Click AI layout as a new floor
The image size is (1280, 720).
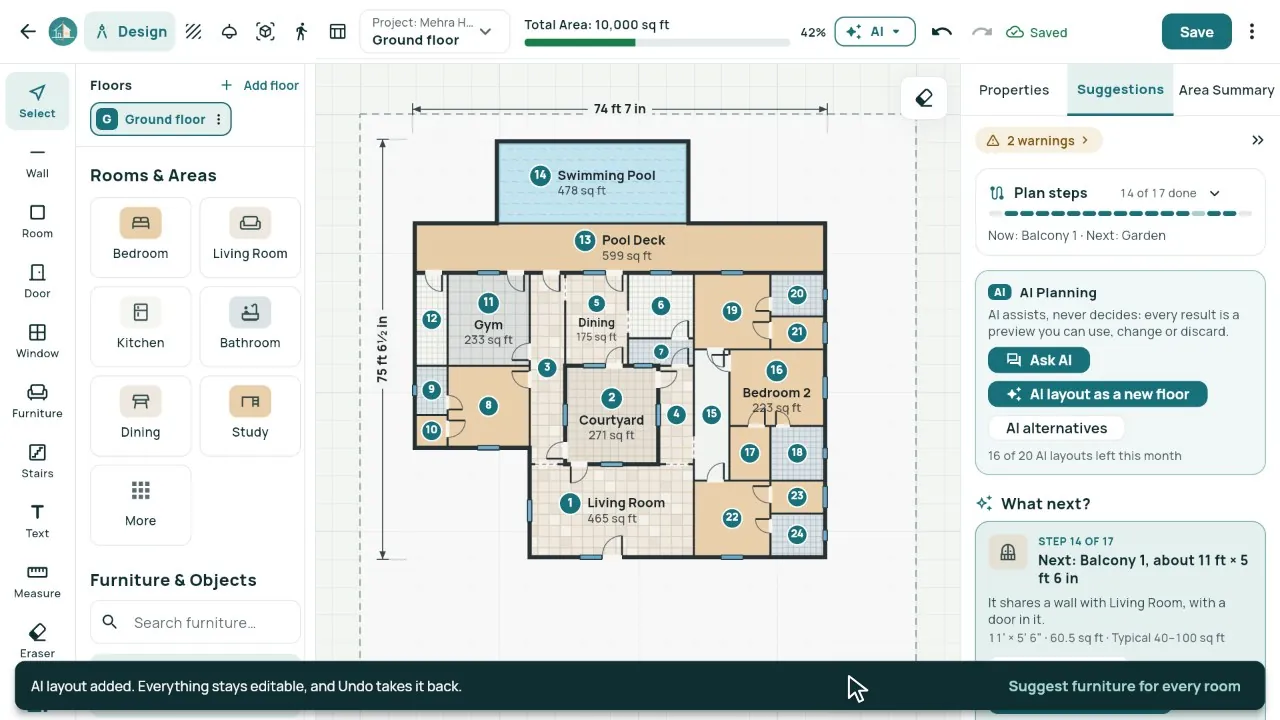point(1098,394)
